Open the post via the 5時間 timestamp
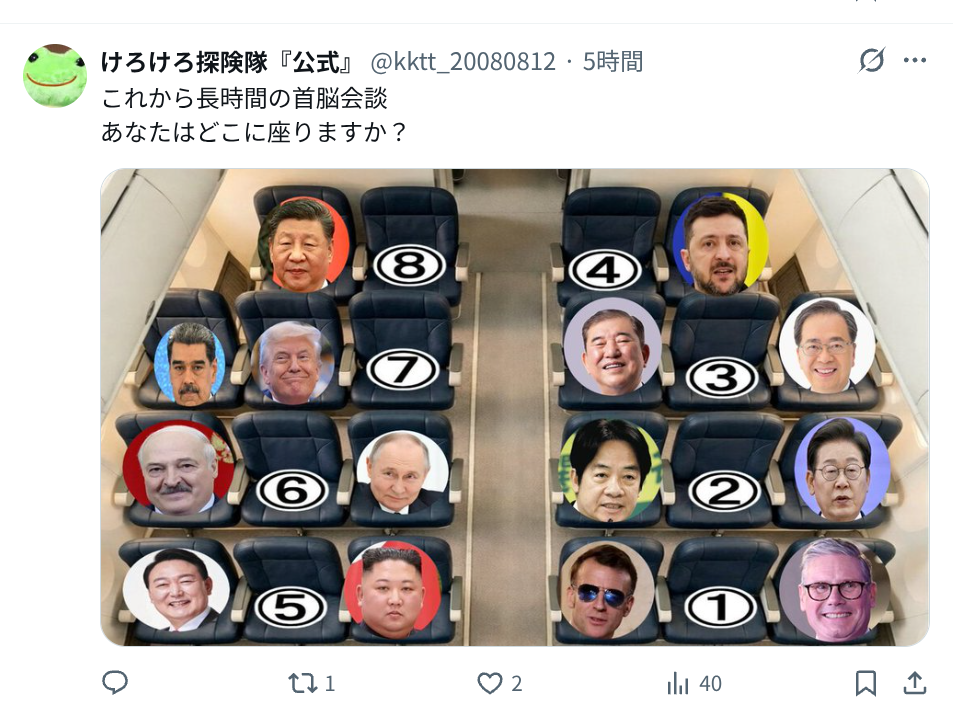 coord(613,61)
